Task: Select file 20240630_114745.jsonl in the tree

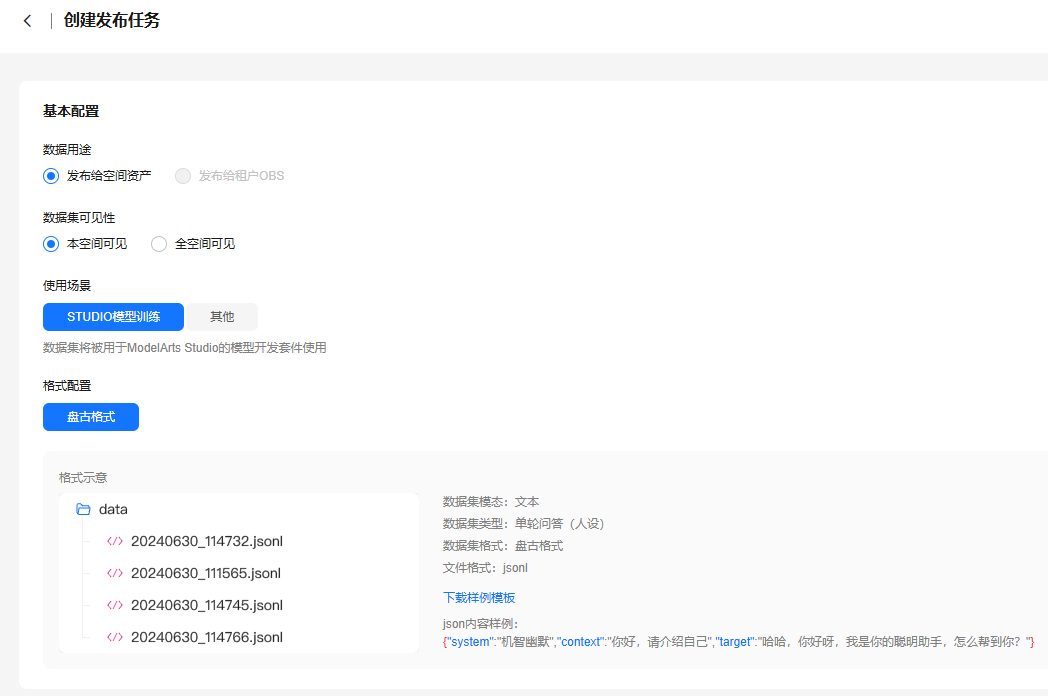Action: coord(207,605)
